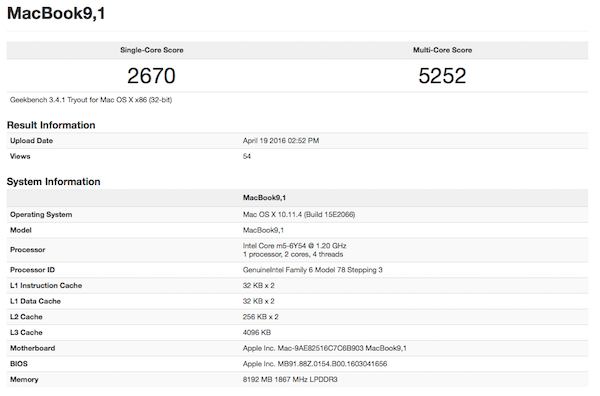Click the 8192 MB 1867 MHz LPDDR3 value

point(290,380)
